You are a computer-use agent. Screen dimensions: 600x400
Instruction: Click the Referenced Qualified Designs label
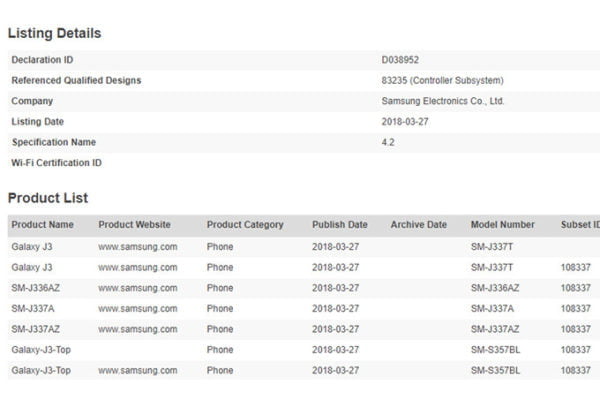[76, 80]
